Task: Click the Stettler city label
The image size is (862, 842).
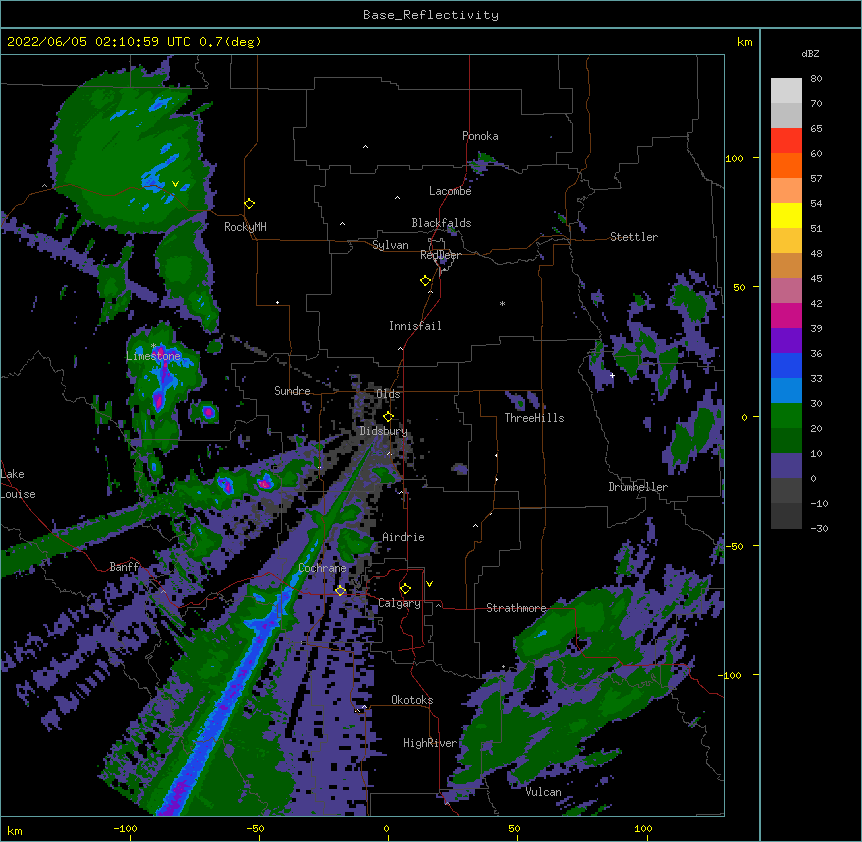Action: [634, 237]
